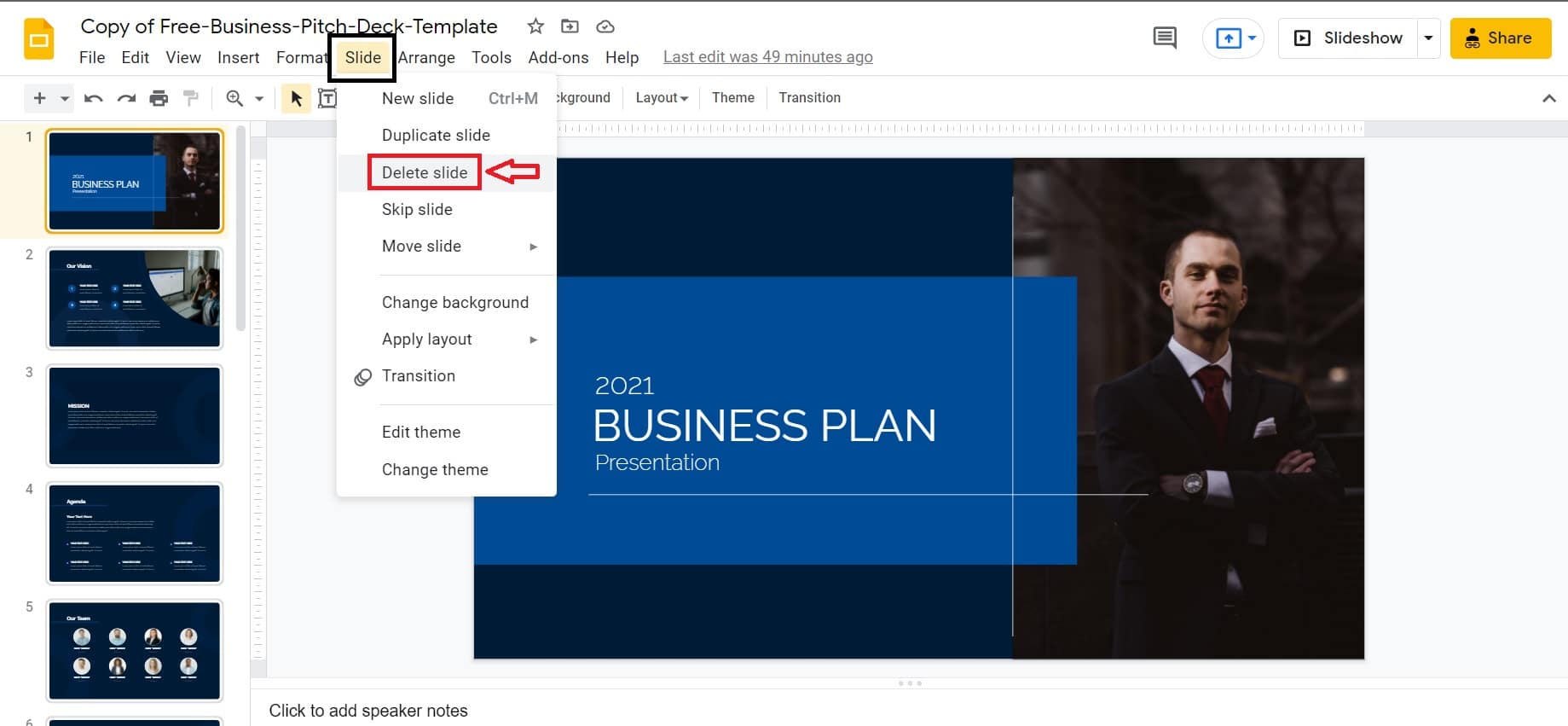Click to add speaker notes
Screen dimensions: 1568x726
tap(368, 711)
